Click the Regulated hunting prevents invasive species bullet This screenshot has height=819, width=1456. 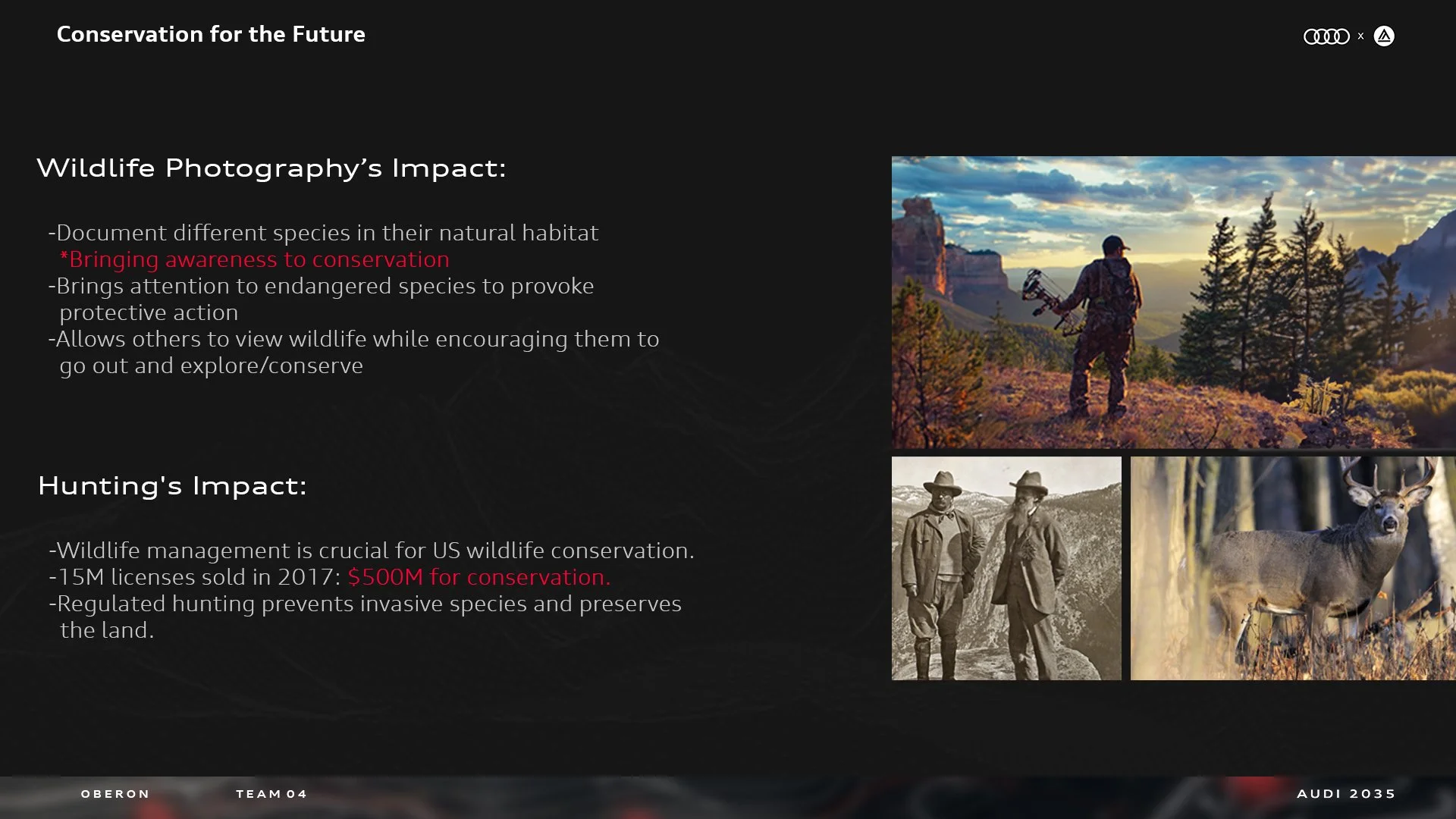(x=366, y=604)
